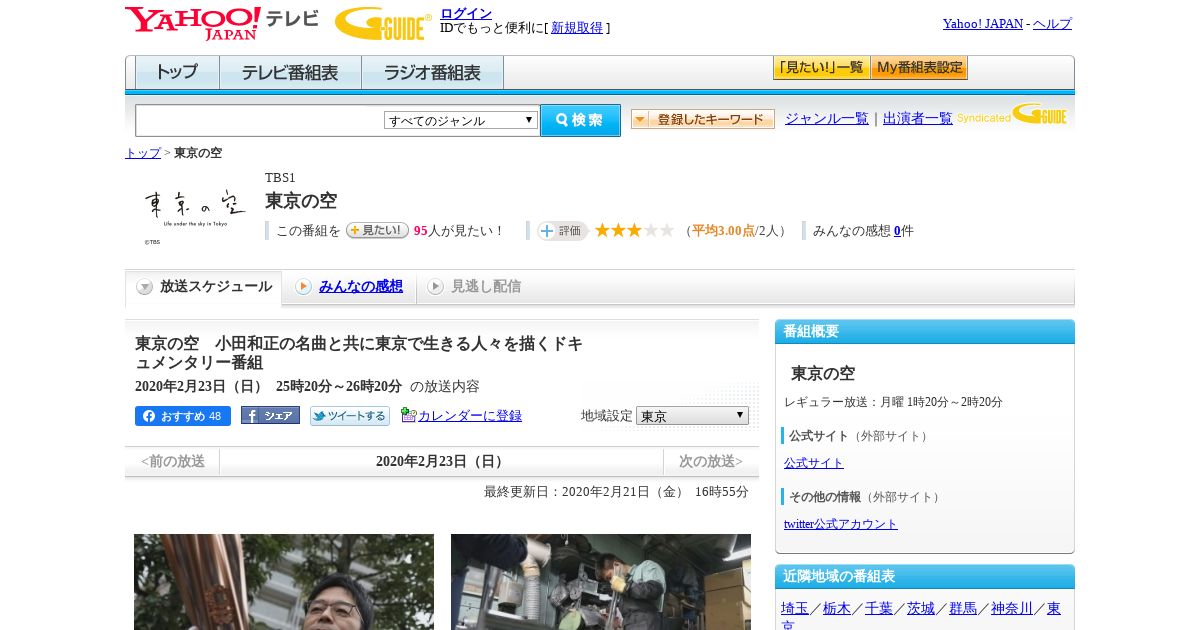Open the ヘルプ link
The height and width of the screenshot is (630, 1200).
[1052, 23]
